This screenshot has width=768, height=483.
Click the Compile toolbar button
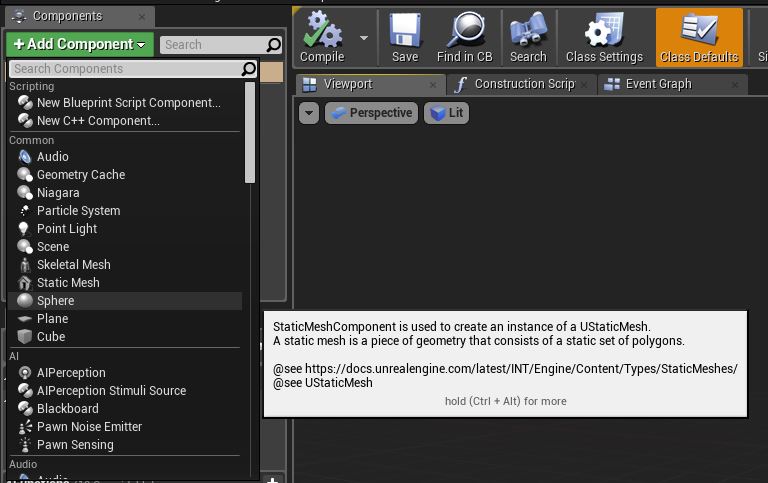click(322, 38)
